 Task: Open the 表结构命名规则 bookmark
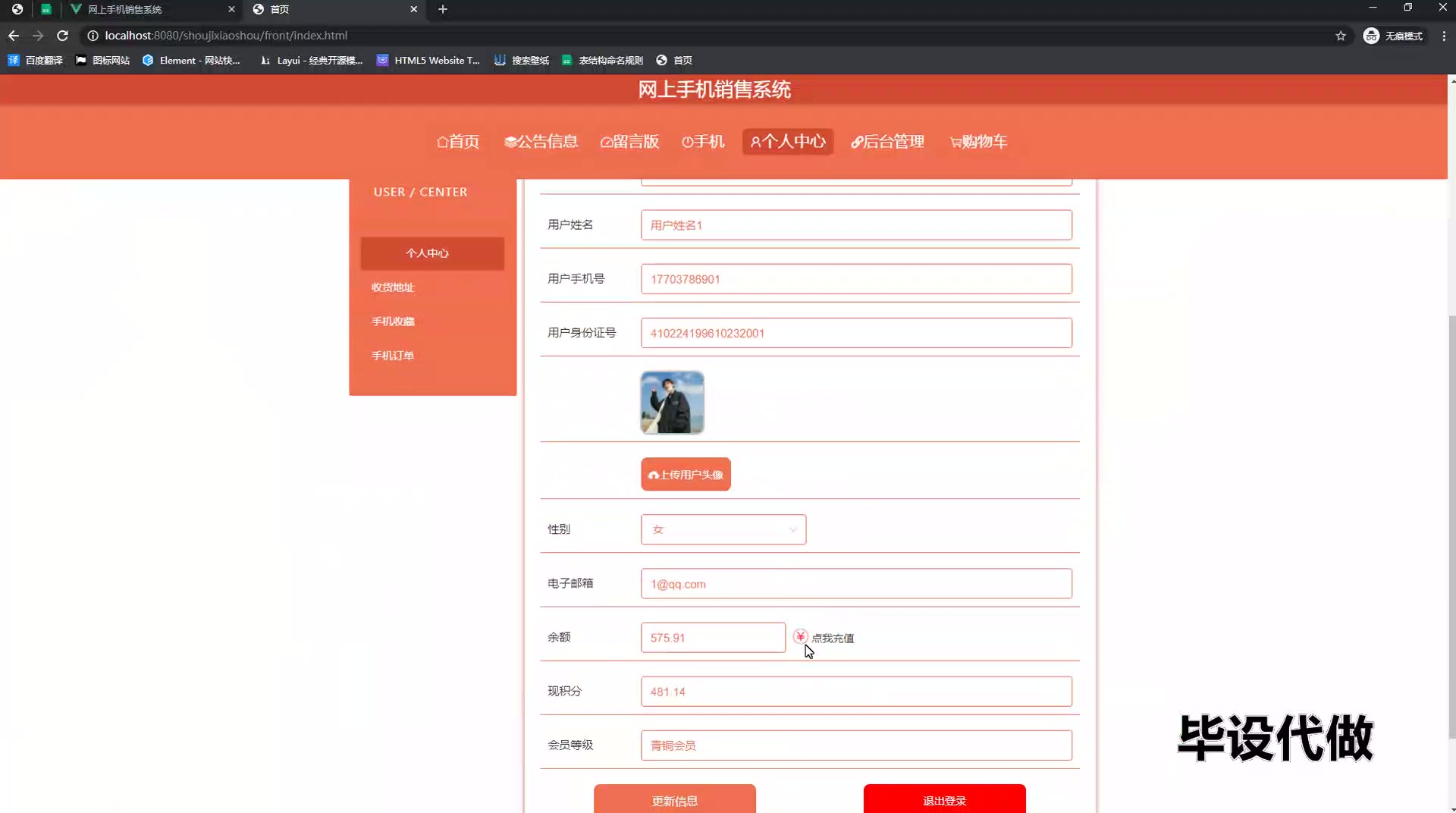tap(602, 60)
